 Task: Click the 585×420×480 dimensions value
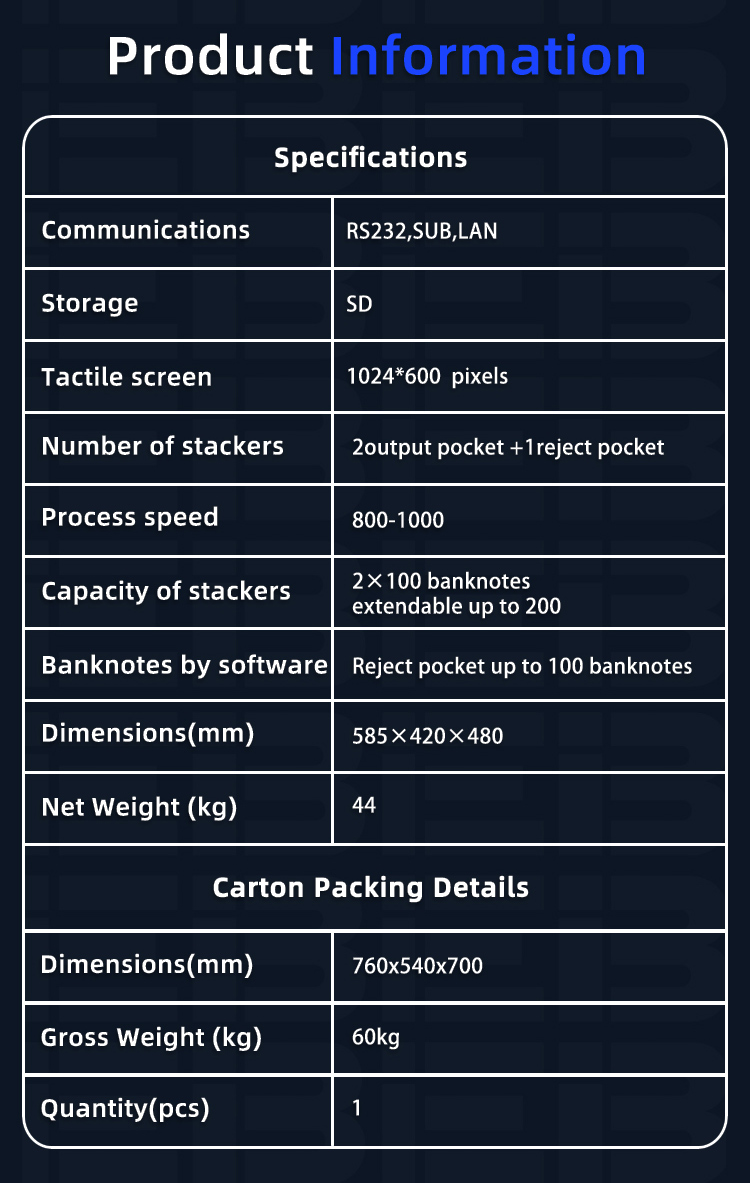[x=427, y=736]
